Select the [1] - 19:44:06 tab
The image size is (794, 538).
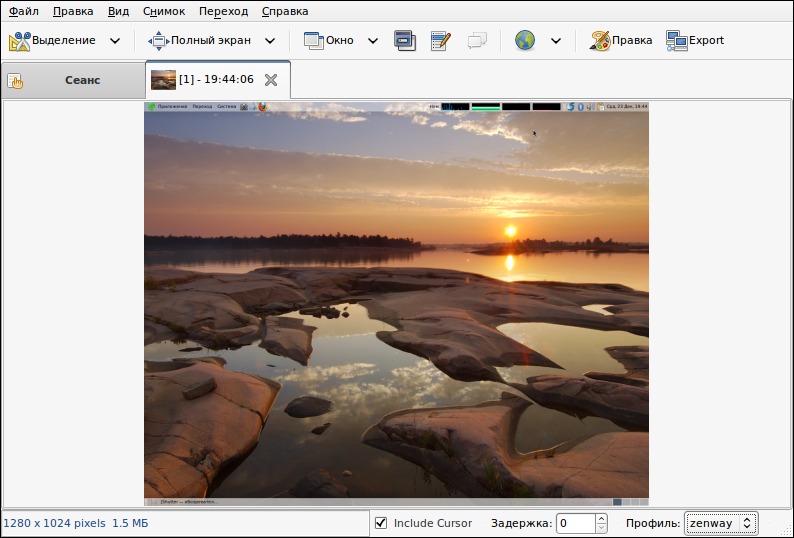(x=217, y=80)
